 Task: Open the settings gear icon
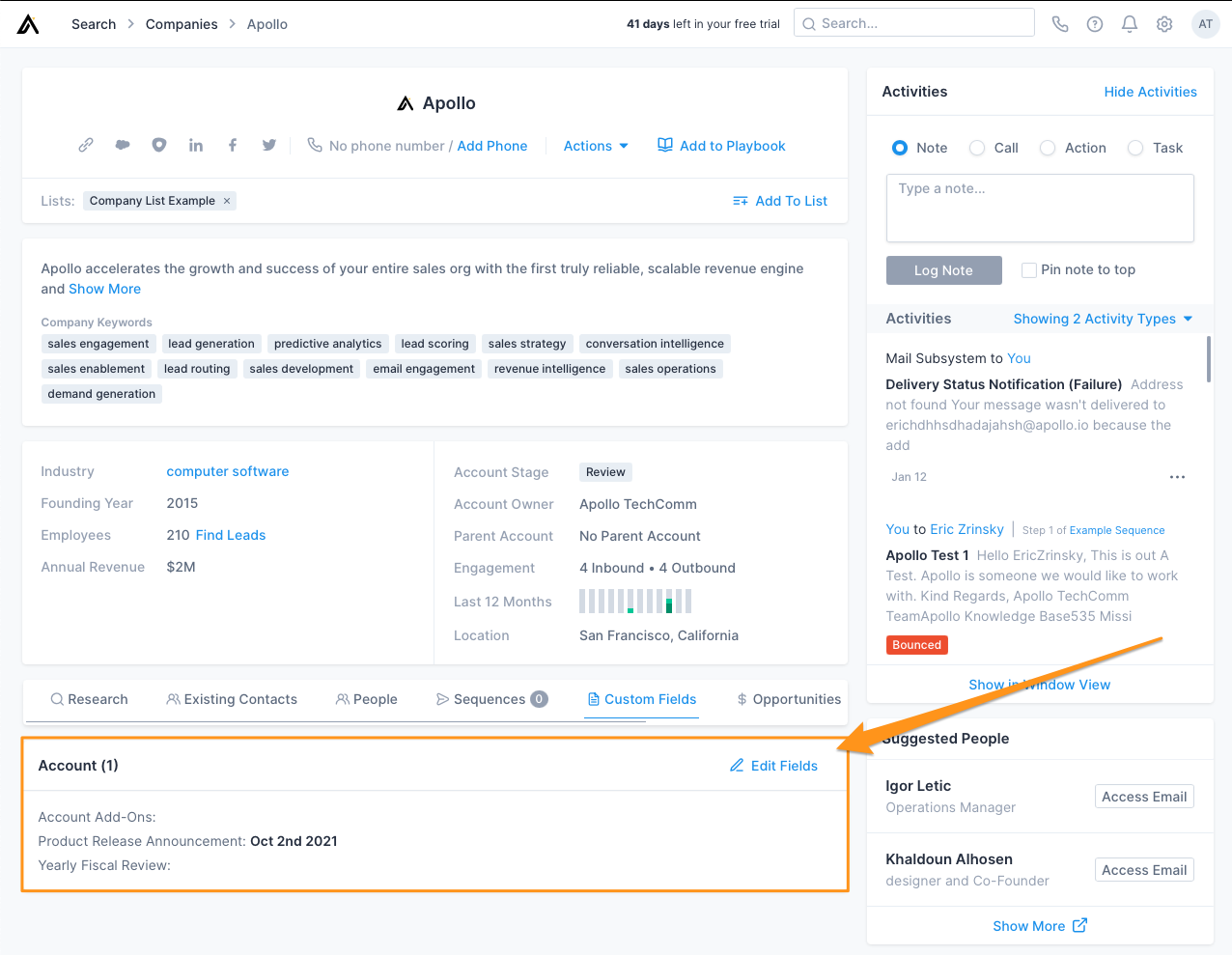[1164, 24]
